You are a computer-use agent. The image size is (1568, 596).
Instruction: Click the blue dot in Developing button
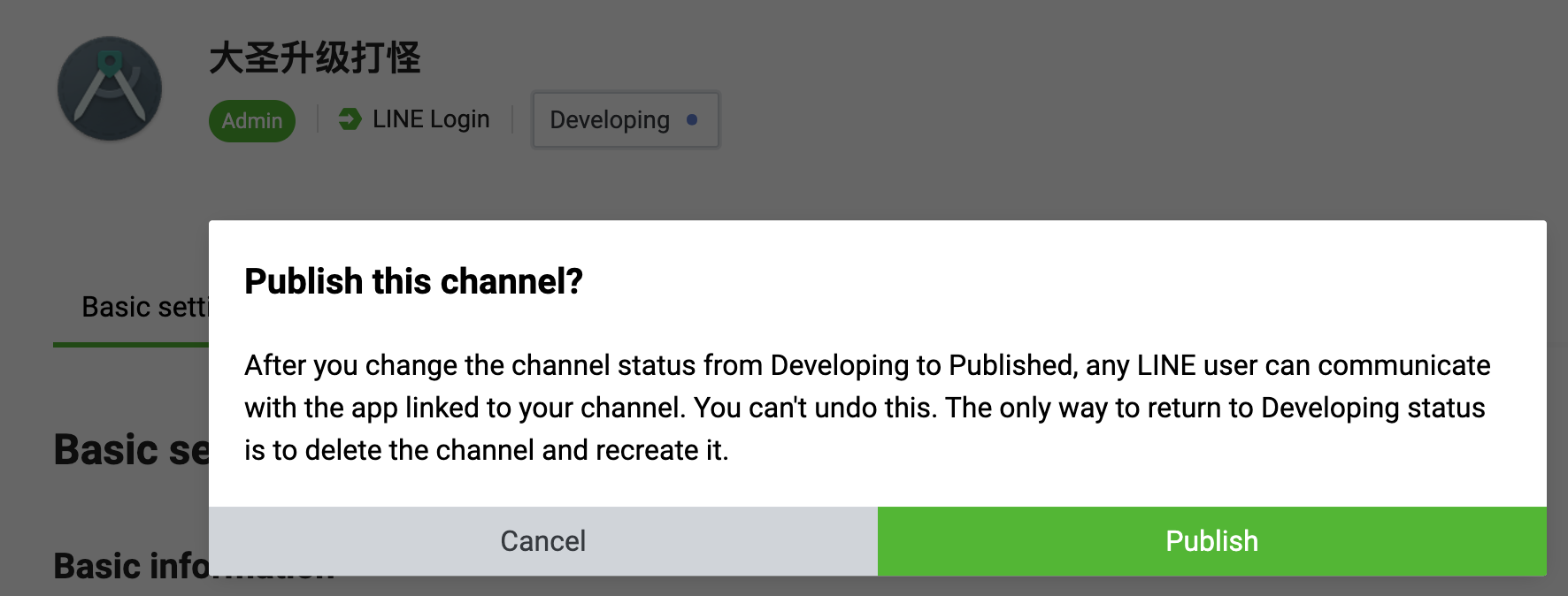692,119
